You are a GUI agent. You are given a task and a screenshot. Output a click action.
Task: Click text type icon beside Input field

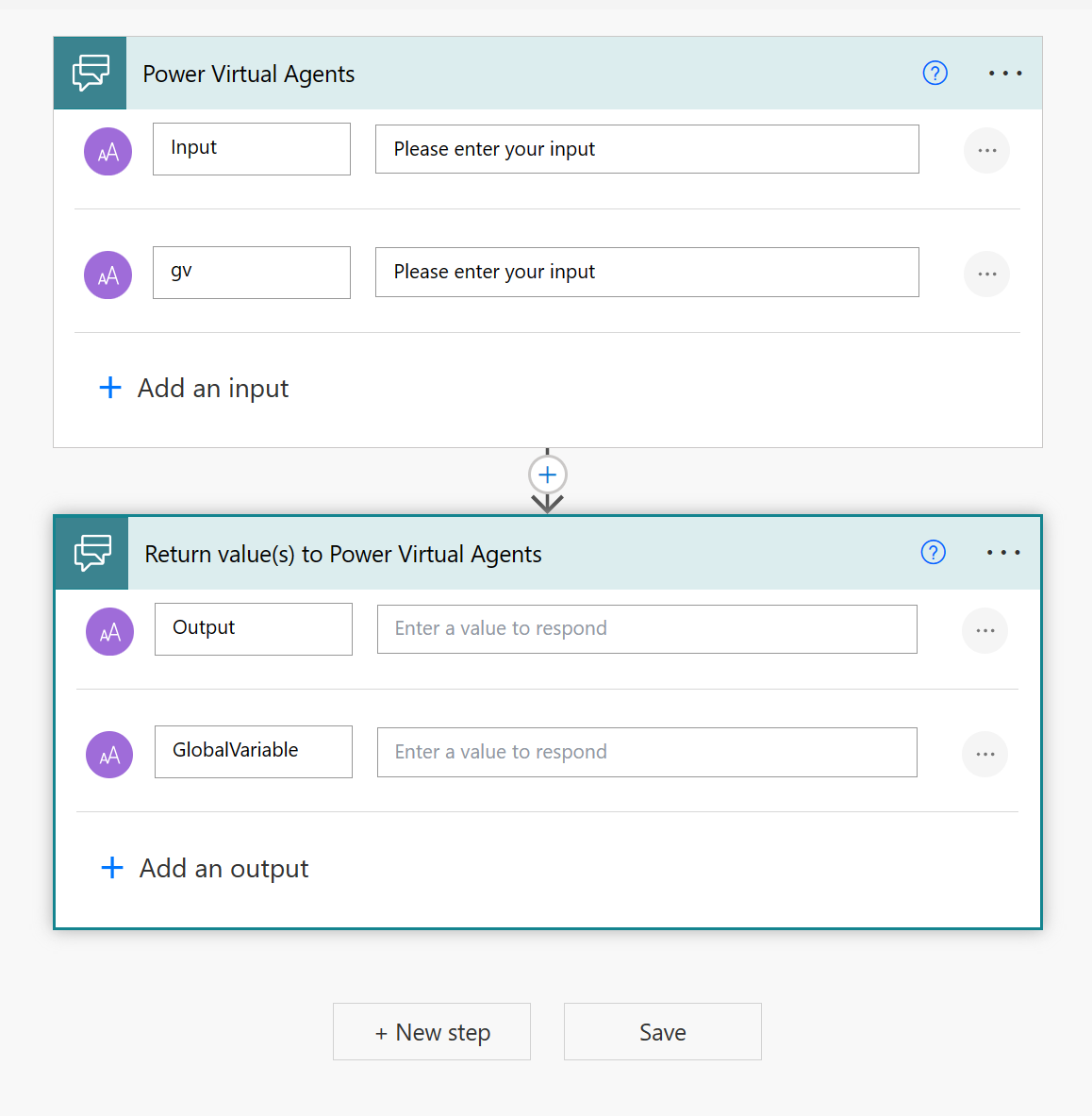click(108, 151)
